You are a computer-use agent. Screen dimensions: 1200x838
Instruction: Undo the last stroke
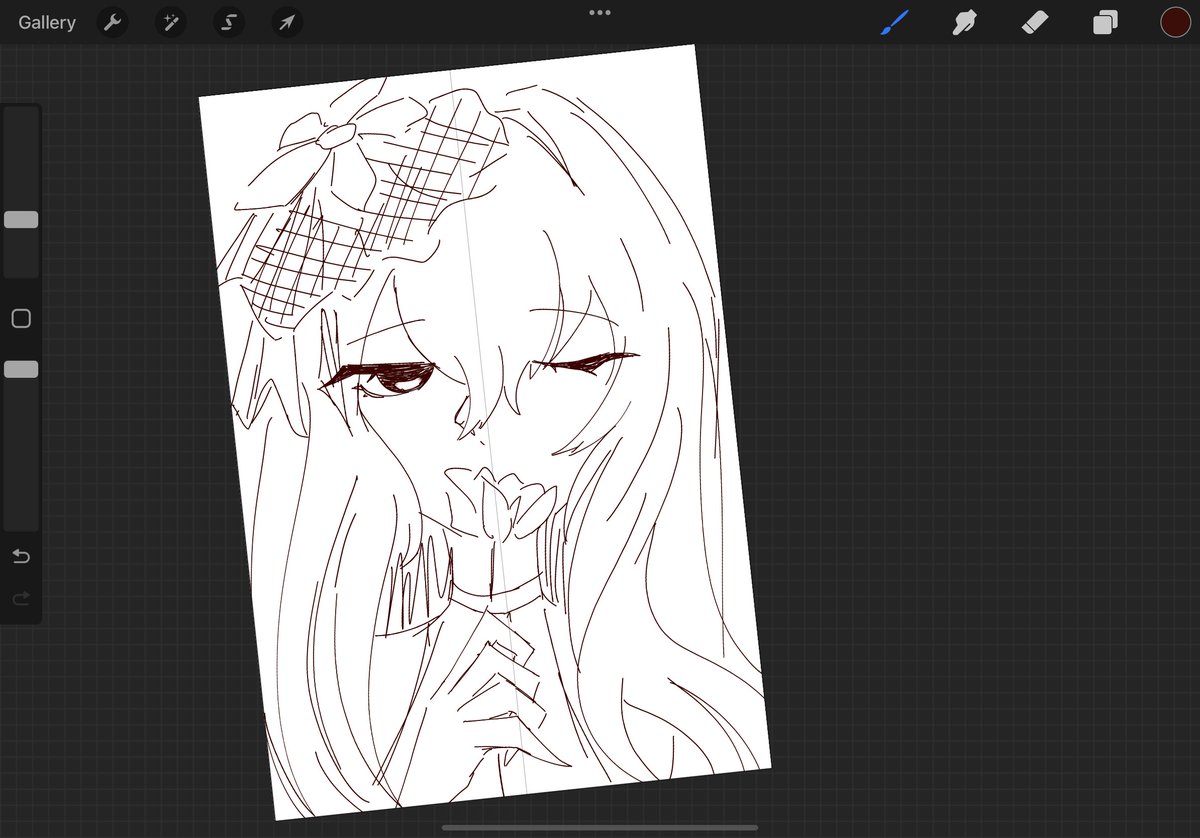pos(21,556)
